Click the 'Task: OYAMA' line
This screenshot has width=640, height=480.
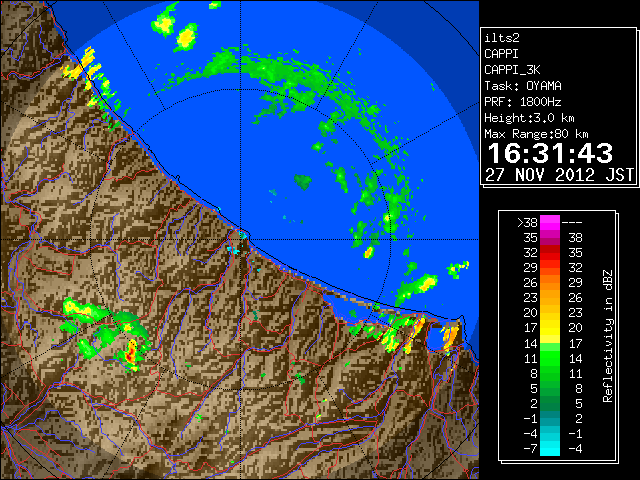(x=523, y=86)
